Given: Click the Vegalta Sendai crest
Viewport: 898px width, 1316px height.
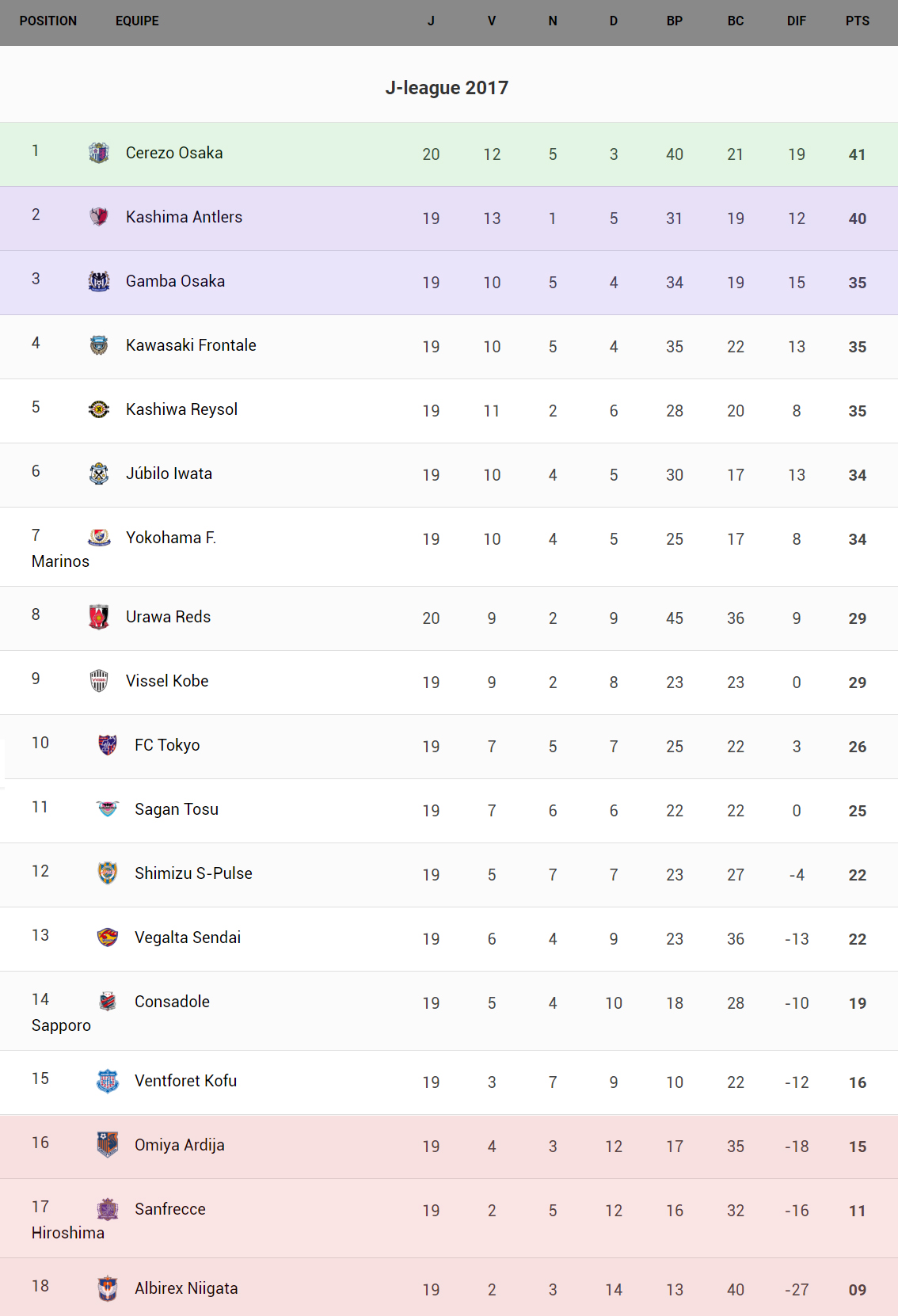Looking at the screenshot, I should [108, 938].
